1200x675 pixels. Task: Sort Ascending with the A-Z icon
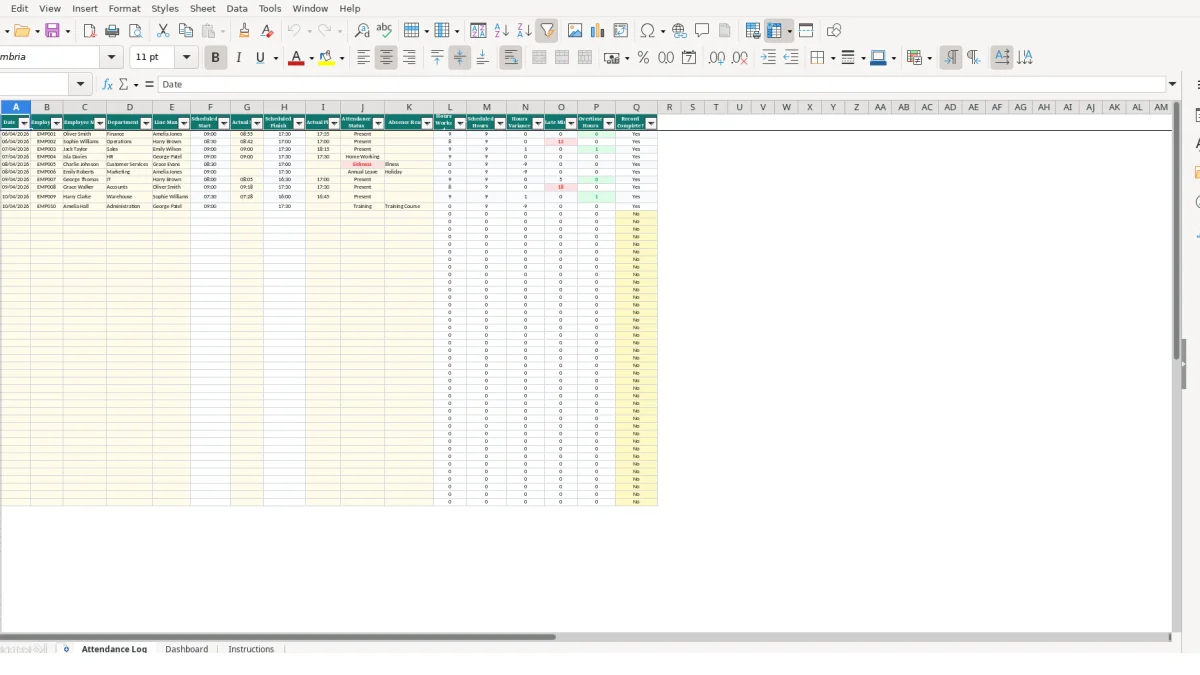(501, 31)
